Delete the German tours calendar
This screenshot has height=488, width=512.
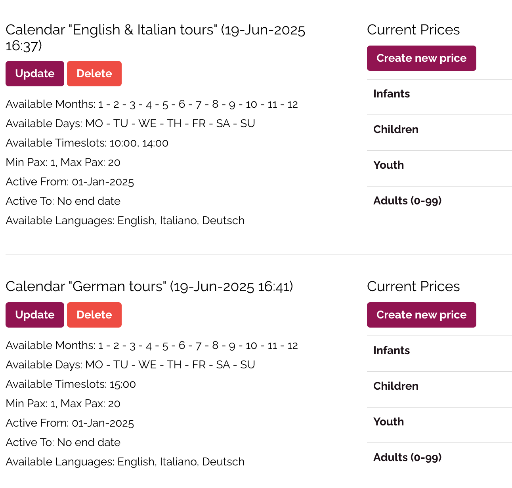94,315
